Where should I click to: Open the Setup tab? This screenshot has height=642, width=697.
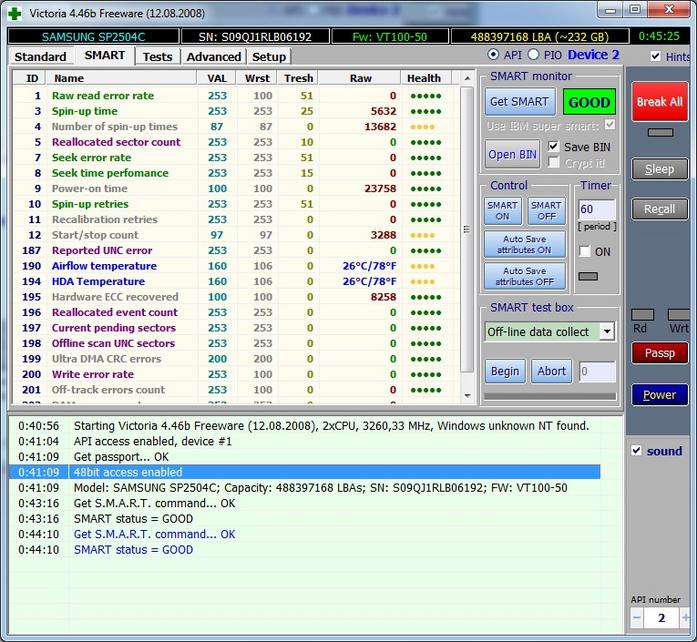click(x=269, y=57)
